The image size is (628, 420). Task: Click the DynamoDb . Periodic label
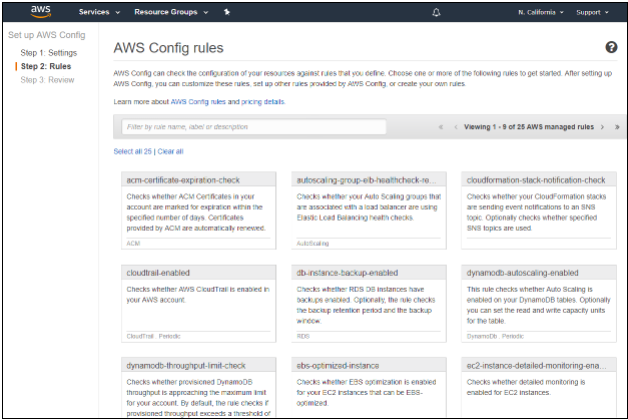click(x=495, y=336)
